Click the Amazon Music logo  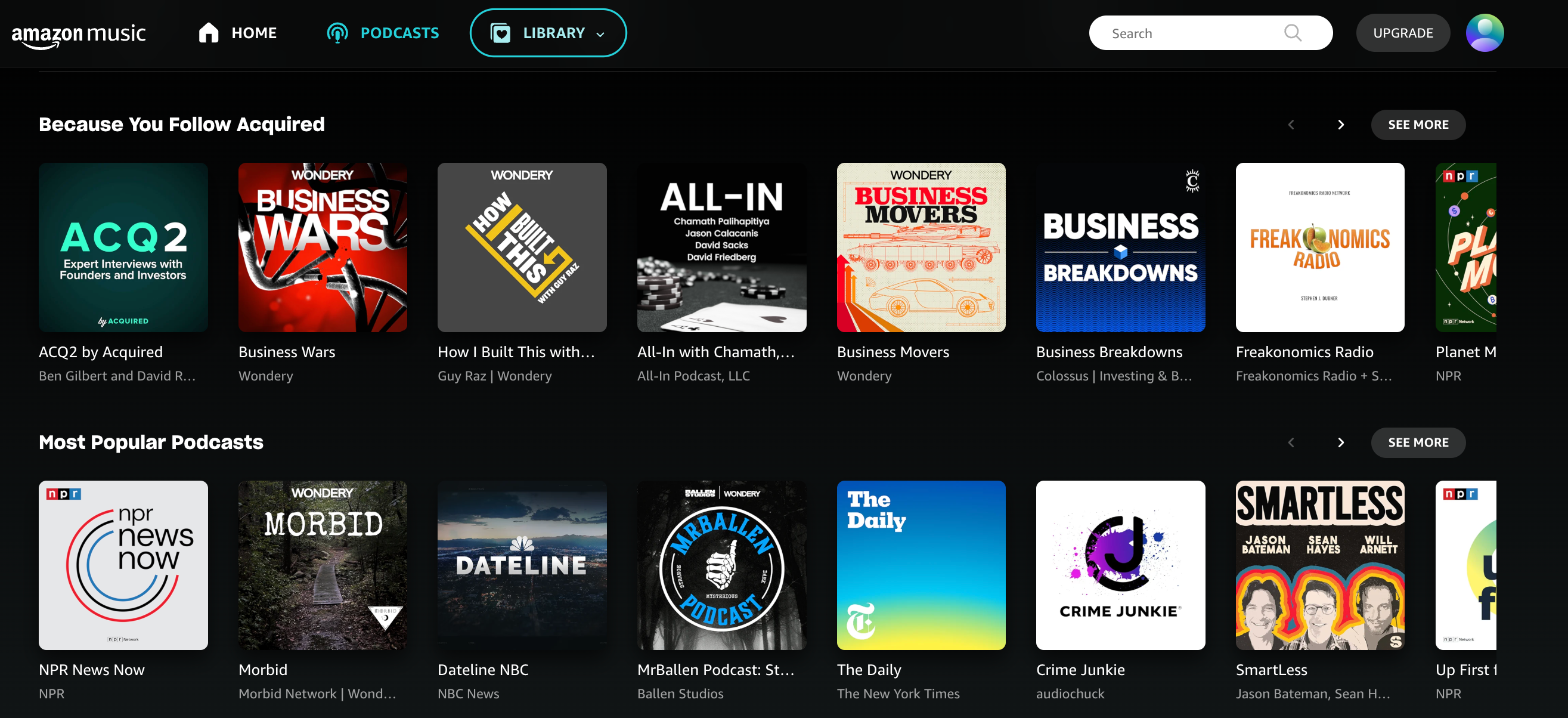[x=79, y=34]
